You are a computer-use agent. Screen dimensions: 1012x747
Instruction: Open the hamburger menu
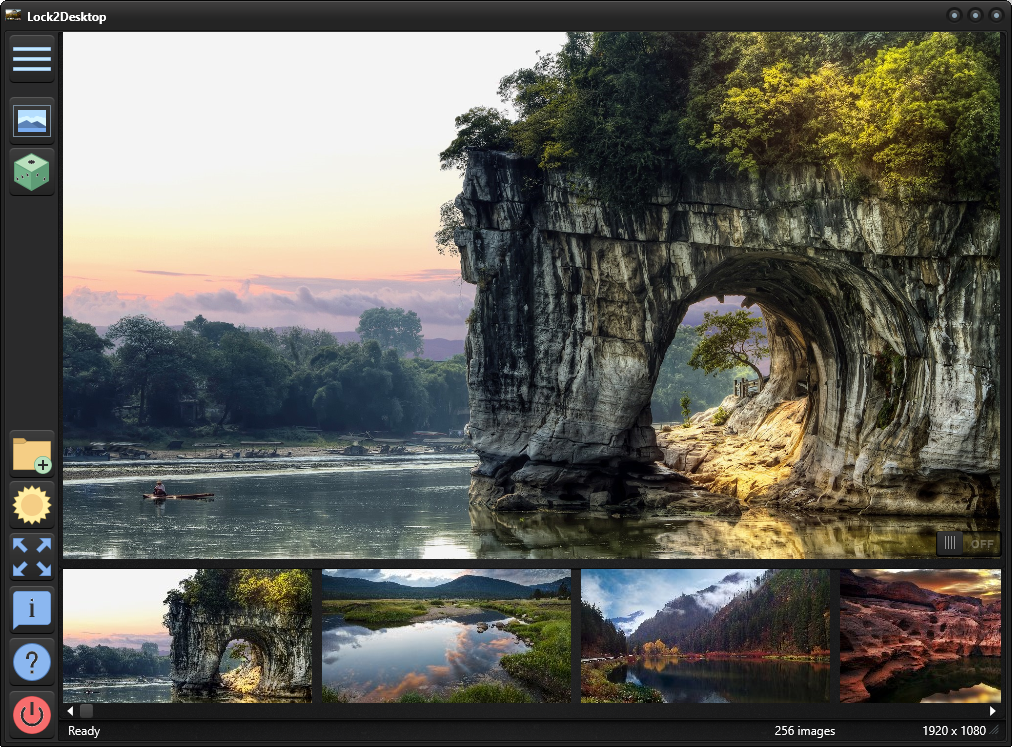31,58
